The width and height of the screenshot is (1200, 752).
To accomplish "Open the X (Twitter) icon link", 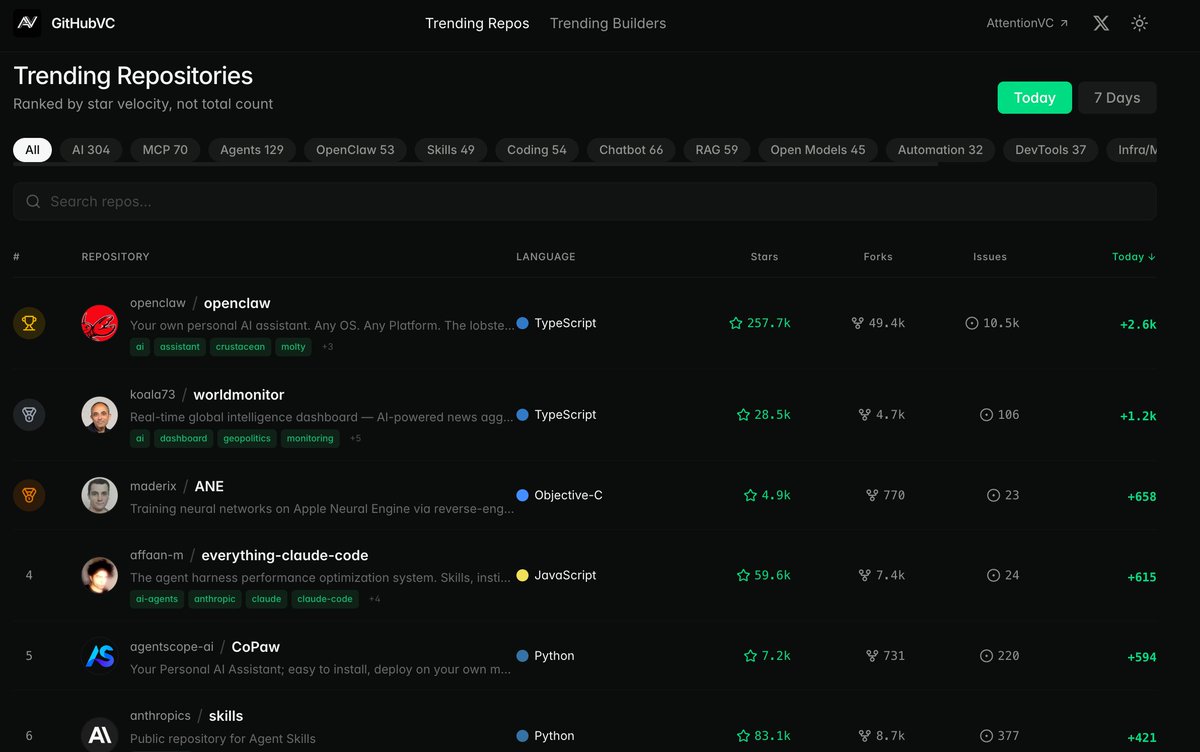I will pyautogui.click(x=1101, y=23).
